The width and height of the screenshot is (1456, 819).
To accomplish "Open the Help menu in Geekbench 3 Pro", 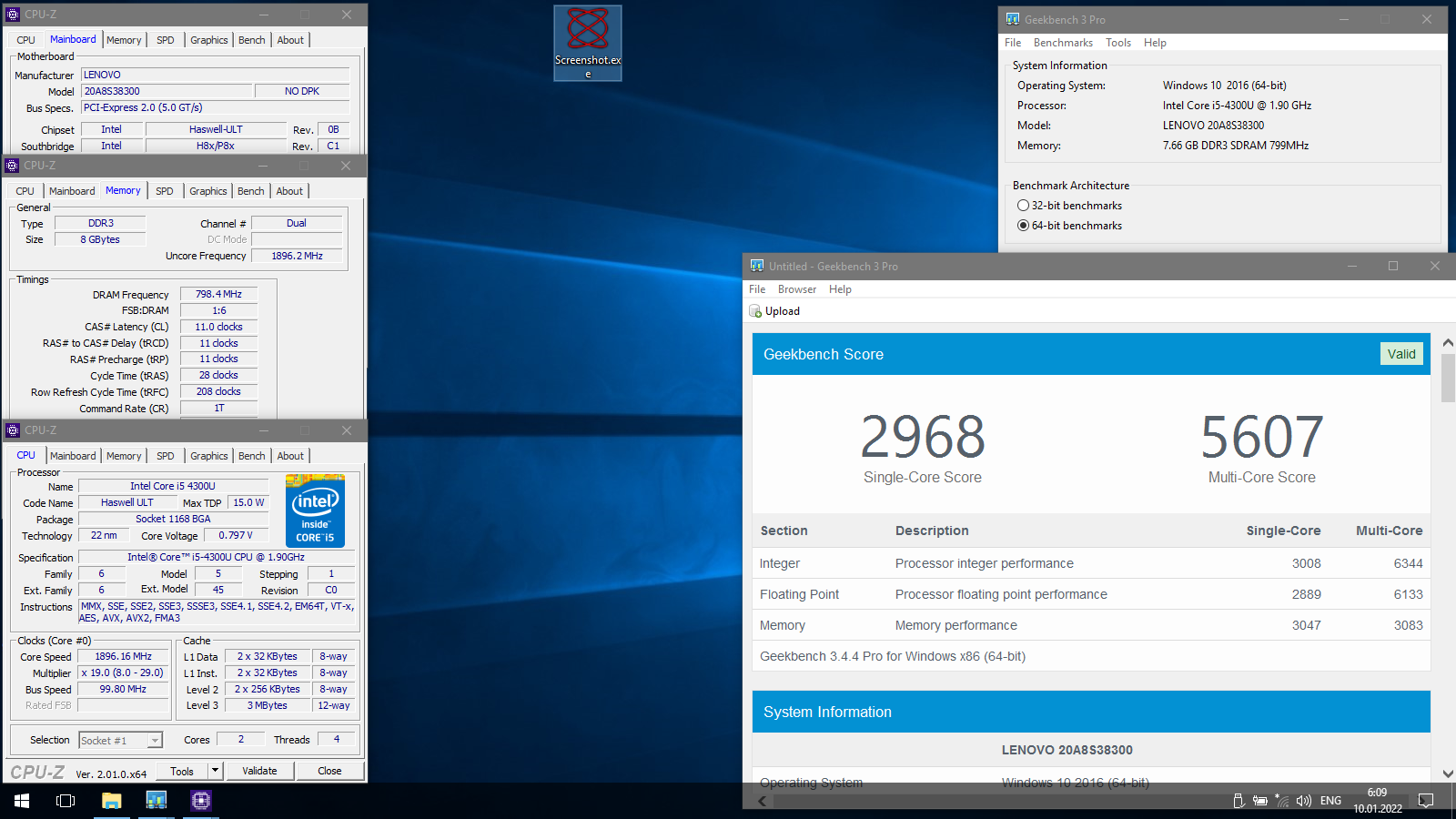I will click(1155, 43).
